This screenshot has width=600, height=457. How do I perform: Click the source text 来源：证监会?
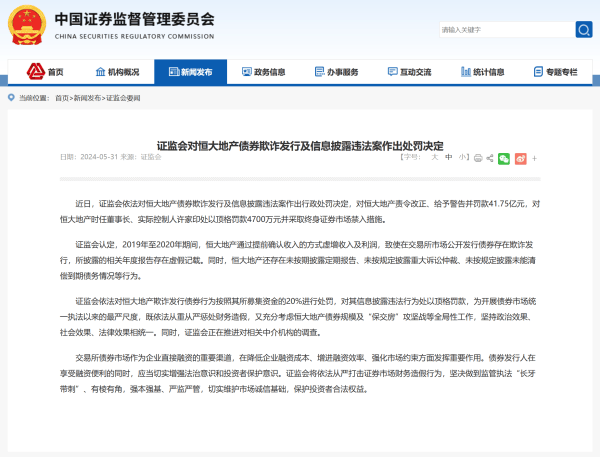pos(141,157)
